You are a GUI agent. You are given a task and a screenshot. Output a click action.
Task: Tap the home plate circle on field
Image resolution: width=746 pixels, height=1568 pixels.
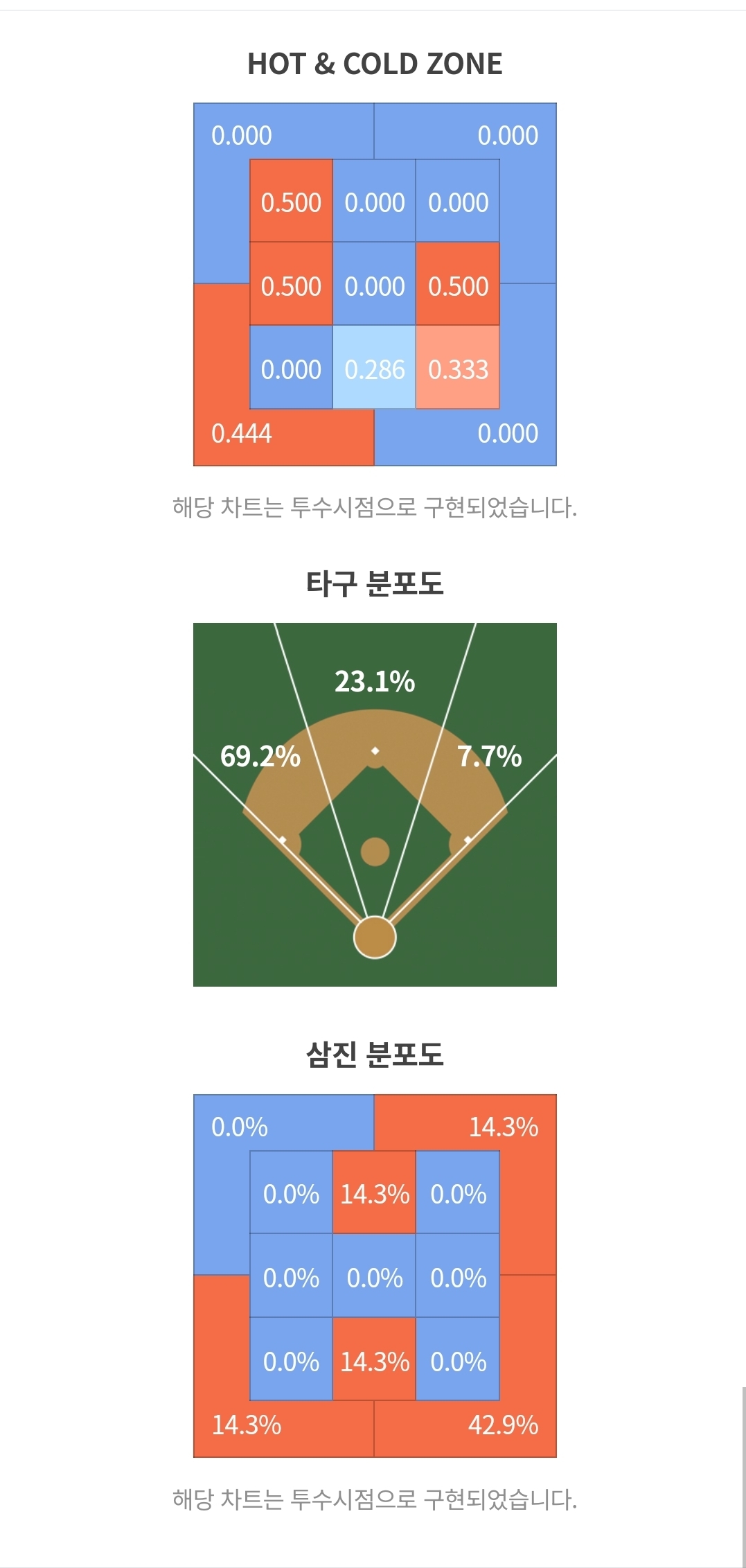click(x=375, y=937)
